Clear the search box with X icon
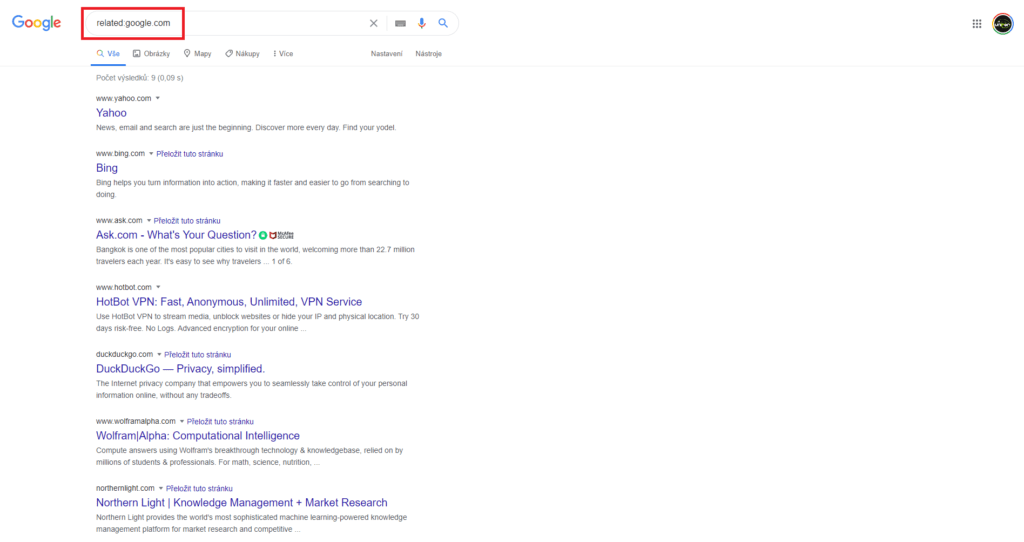This screenshot has height=542, width=1024. click(x=374, y=23)
